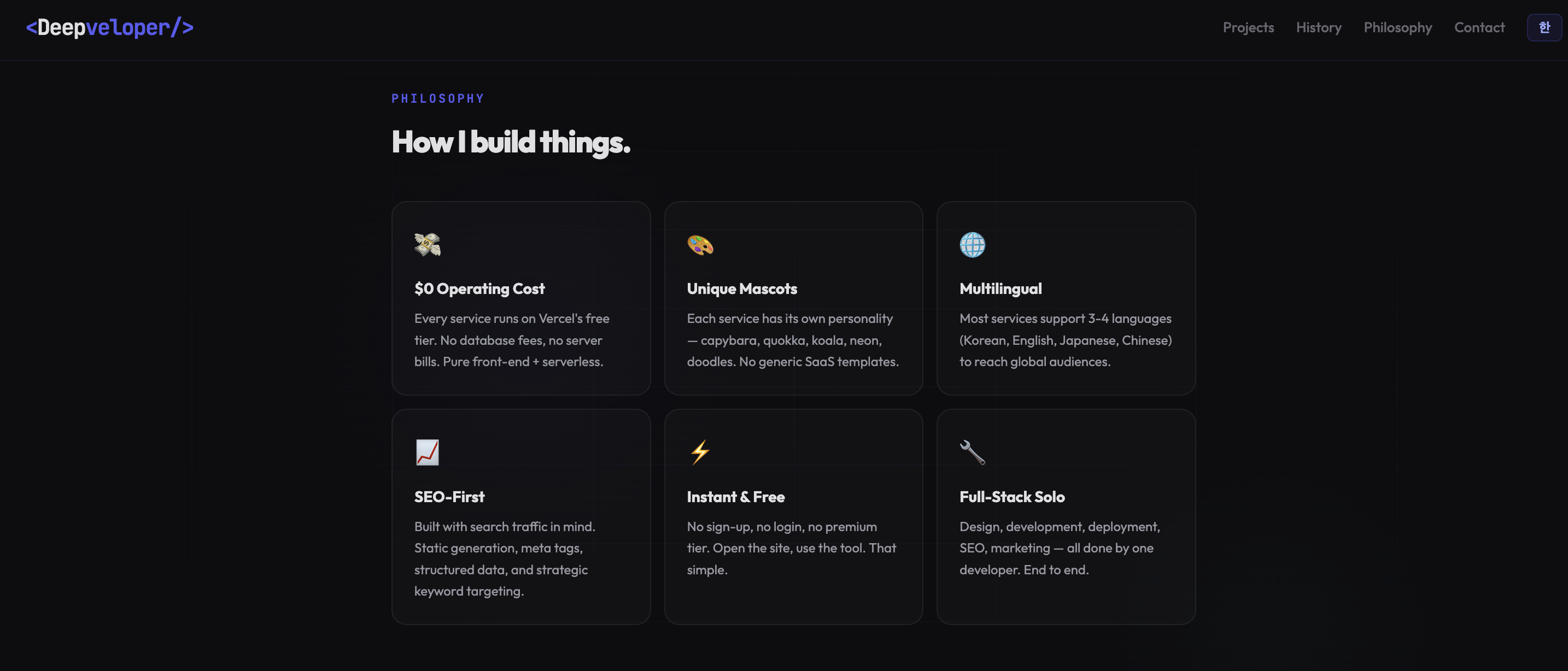Select the $0 Operating Cost card
The width and height of the screenshot is (1568, 671).
point(520,297)
